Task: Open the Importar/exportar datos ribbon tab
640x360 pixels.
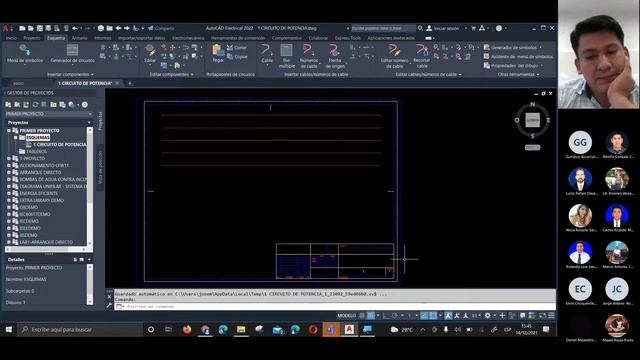Action: (142, 38)
